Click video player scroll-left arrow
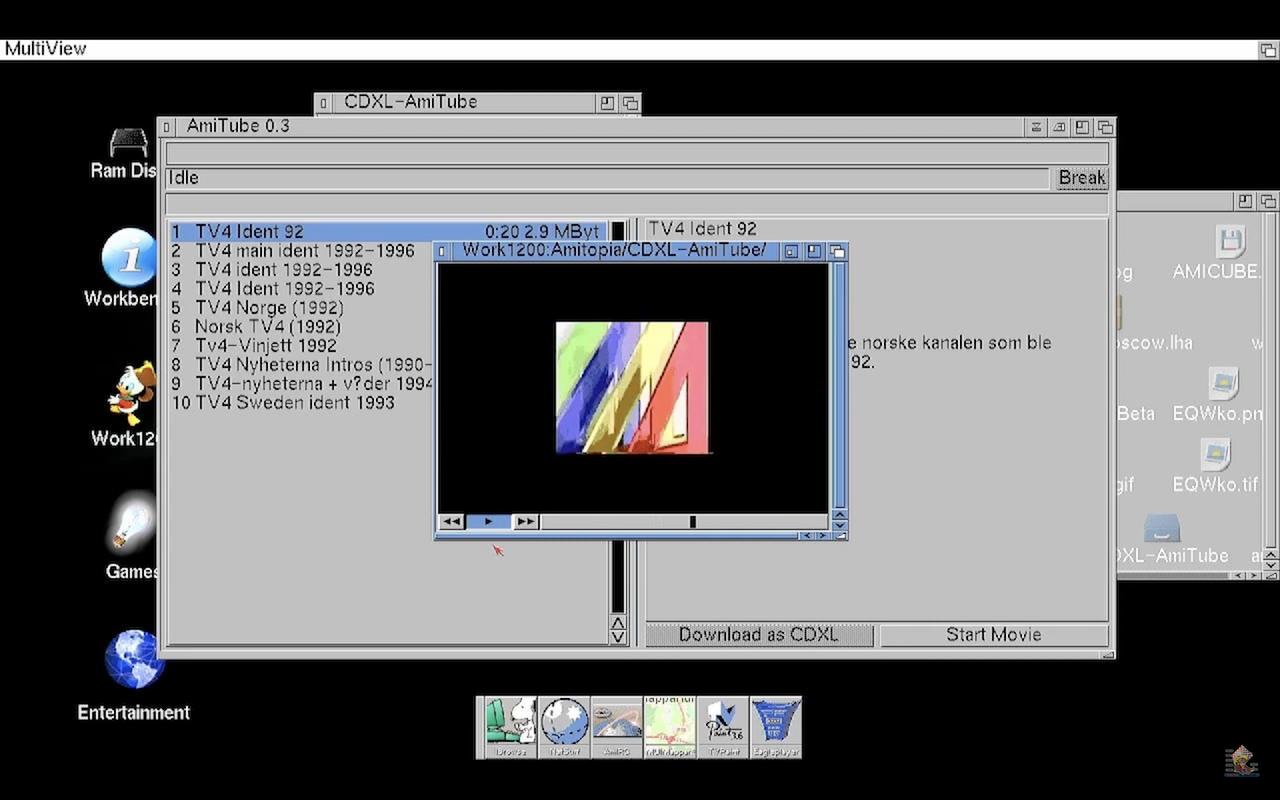Screen dimensions: 1280x800 click(x=807, y=536)
